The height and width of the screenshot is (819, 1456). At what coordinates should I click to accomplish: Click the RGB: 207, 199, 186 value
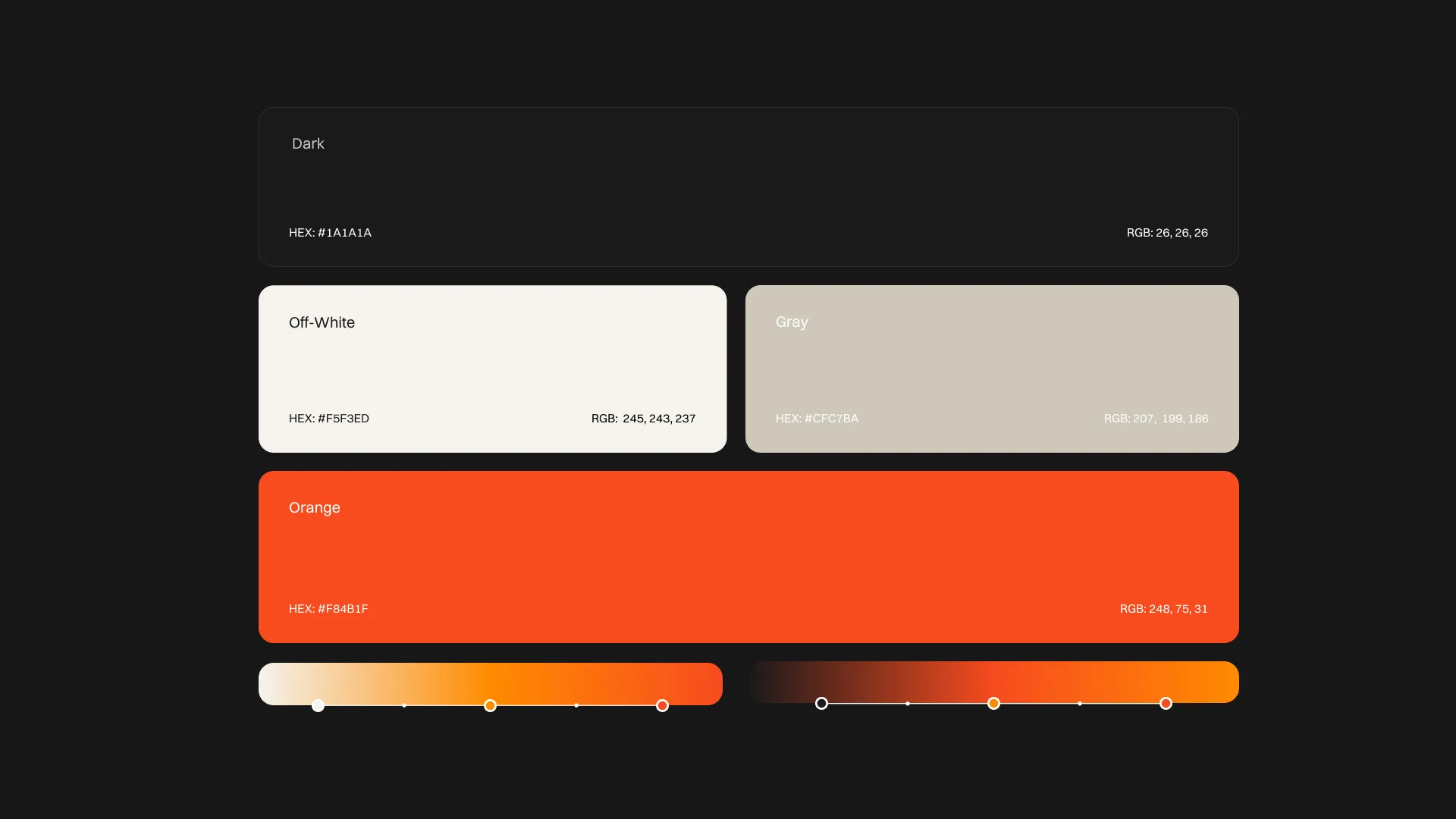coord(1156,419)
